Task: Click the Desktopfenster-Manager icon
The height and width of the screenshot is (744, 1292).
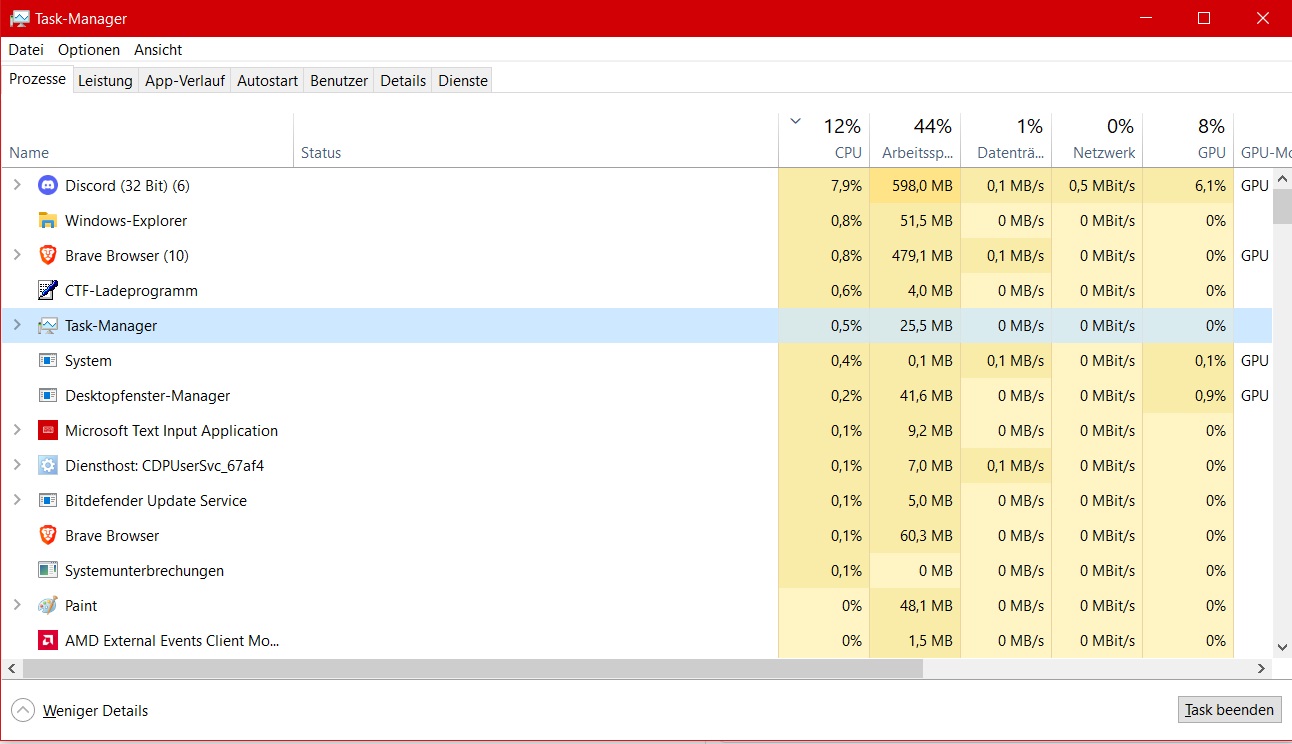Action: [47, 395]
